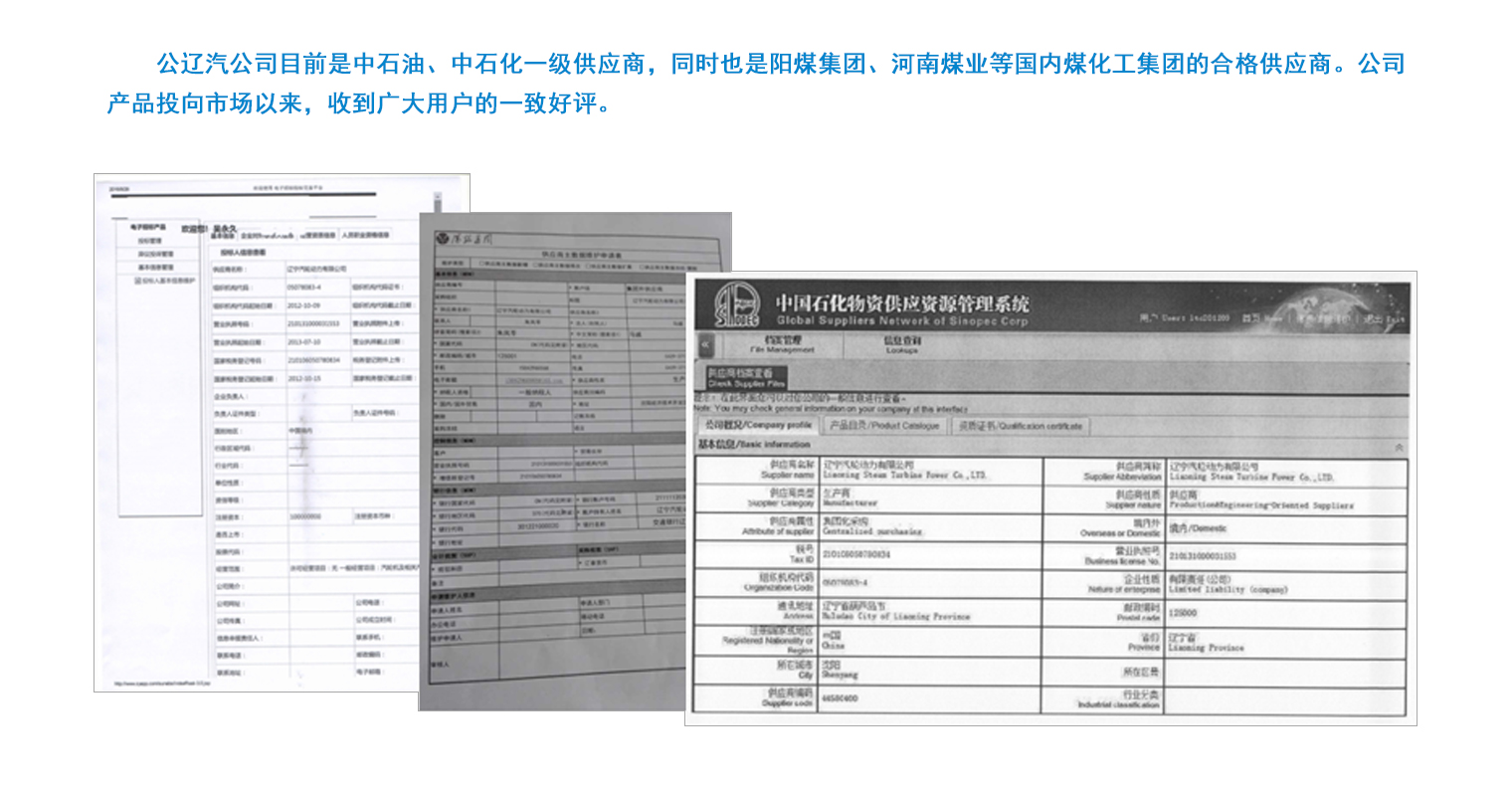Click the Supplier code value 44580400
Image resolution: width=1512 pixels, height=794 pixels.
(x=841, y=698)
